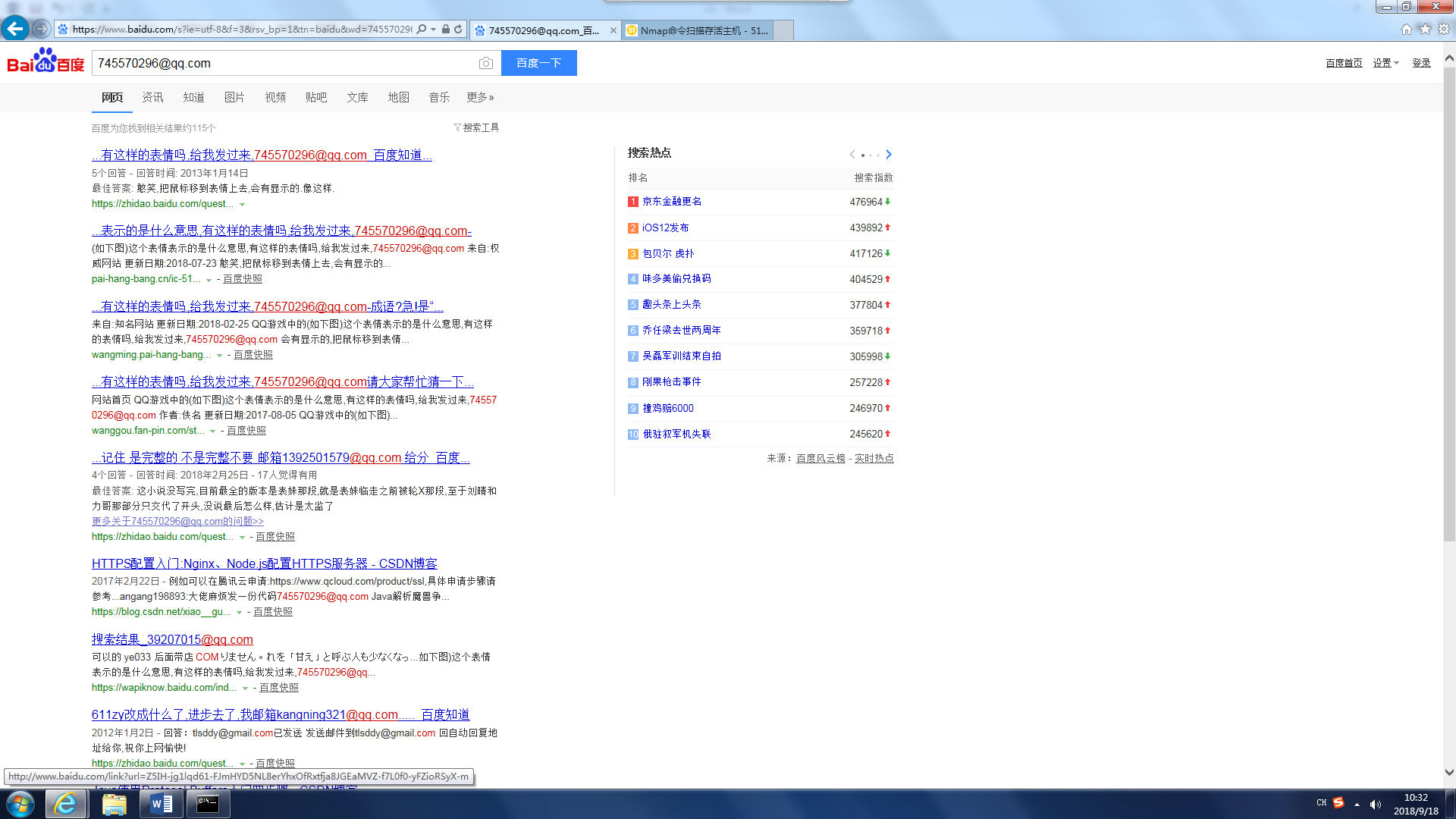The width and height of the screenshot is (1456, 819).
Task: Click the Baidu logo
Action: pos(45,62)
